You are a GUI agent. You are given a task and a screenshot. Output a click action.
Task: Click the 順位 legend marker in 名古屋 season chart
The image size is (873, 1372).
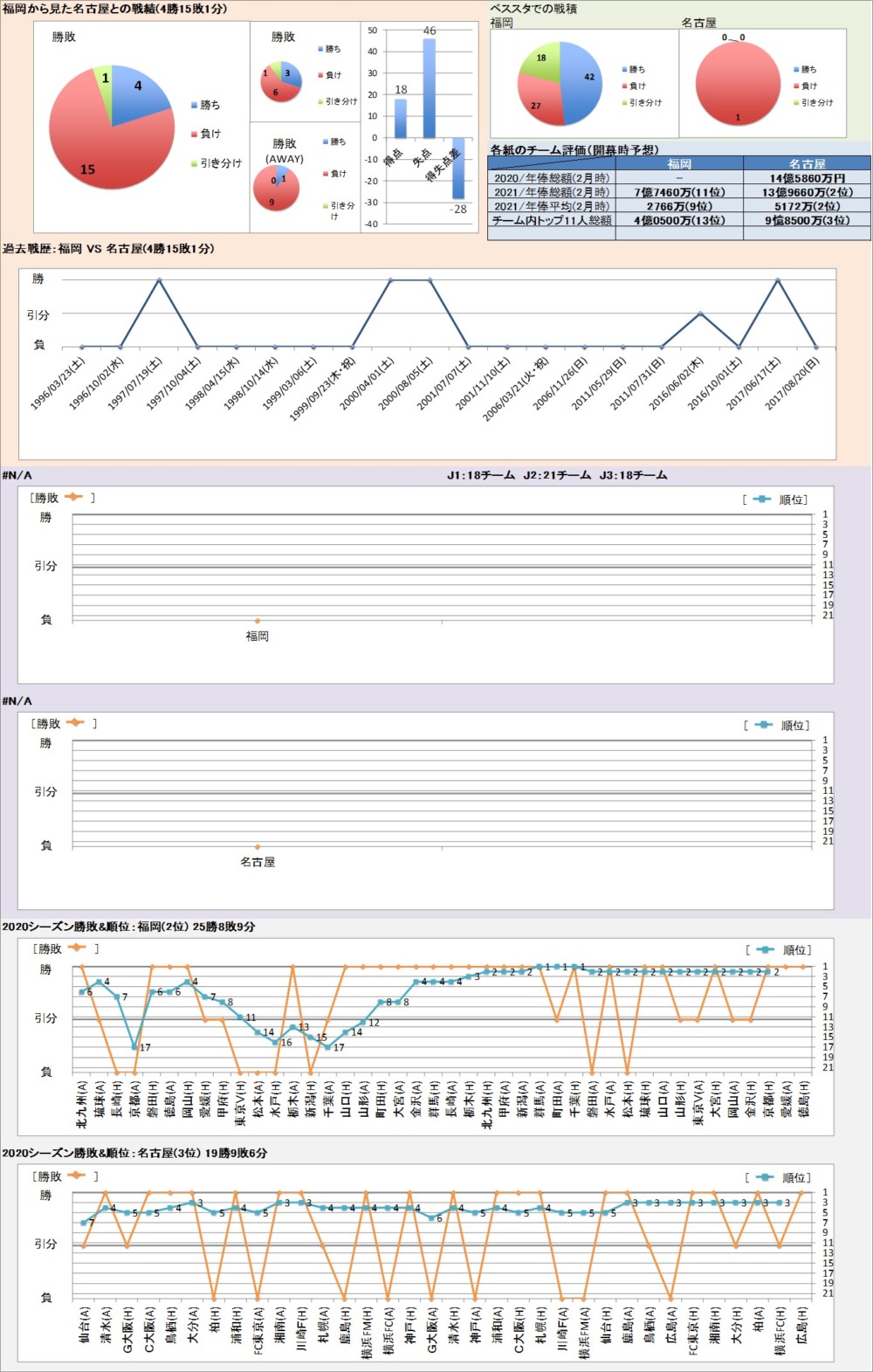click(x=765, y=1177)
